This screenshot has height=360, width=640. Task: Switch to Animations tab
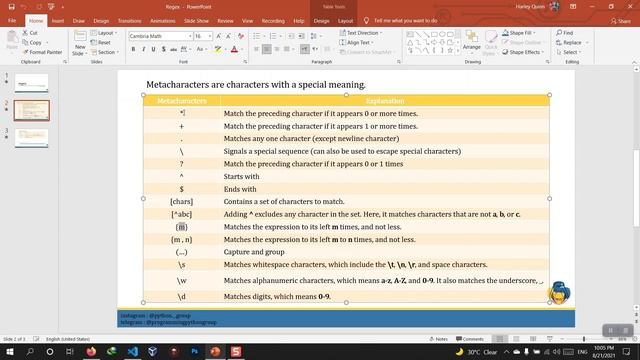tap(162, 20)
